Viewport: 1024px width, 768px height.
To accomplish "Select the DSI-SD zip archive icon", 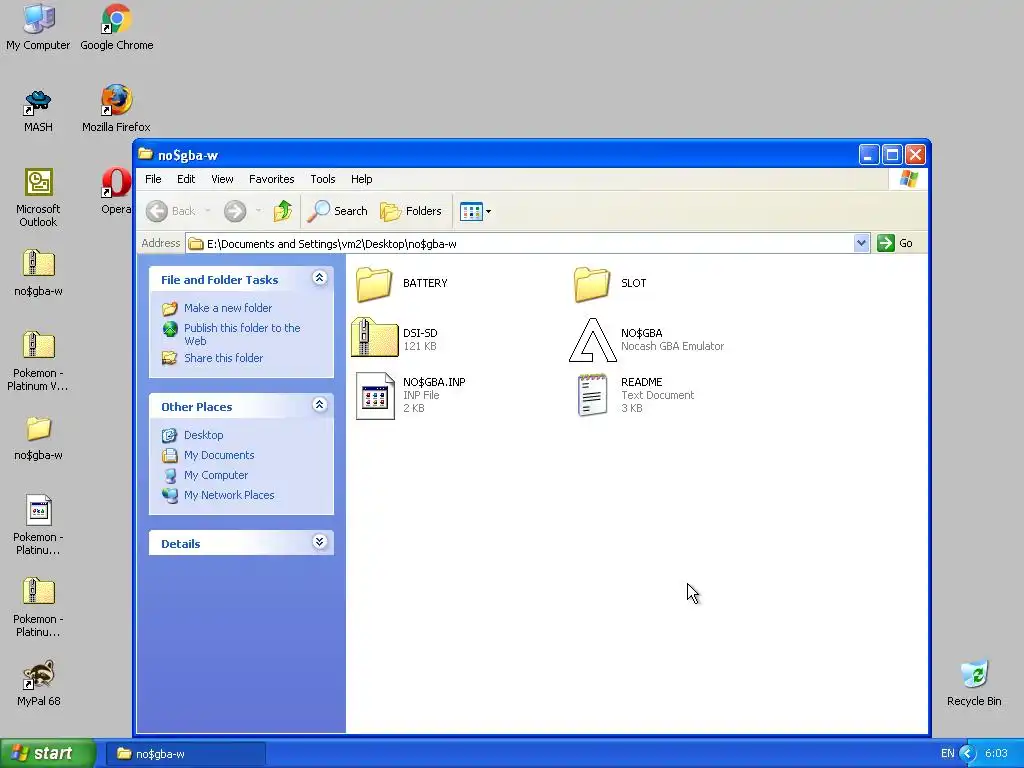I will 374,337.
